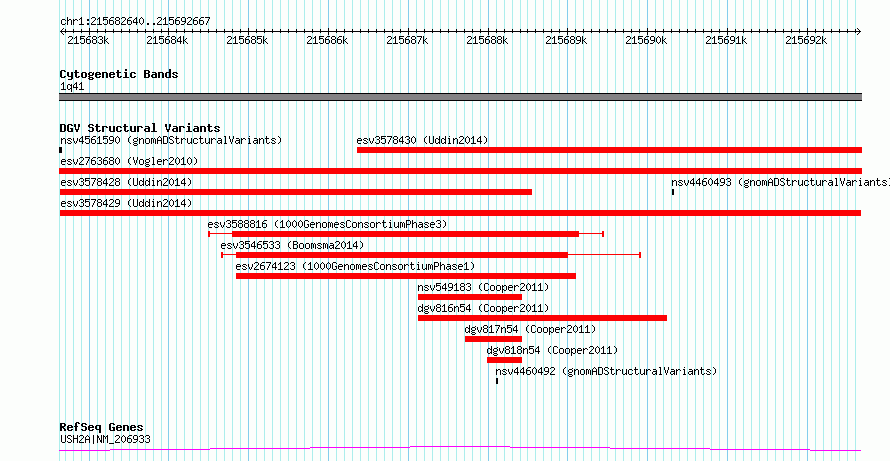
Task: Open the esv3546533 (Boomsma2014) label
Action: (x=292, y=245)
